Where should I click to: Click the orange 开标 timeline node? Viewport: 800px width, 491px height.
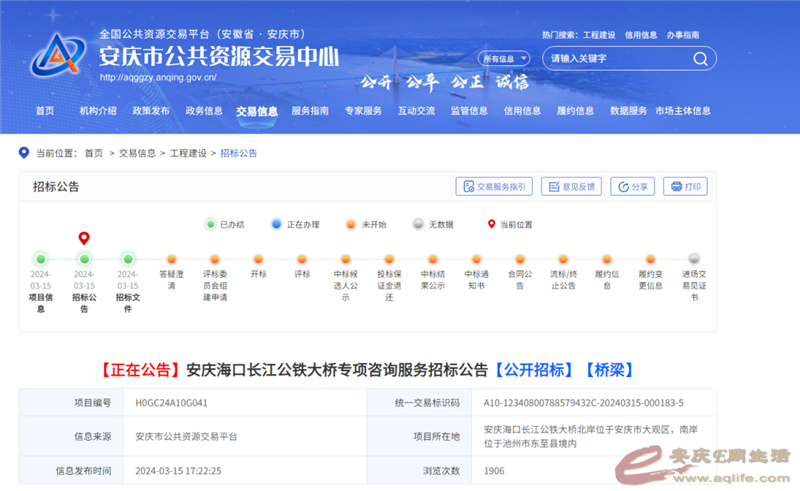click(258, 259)
